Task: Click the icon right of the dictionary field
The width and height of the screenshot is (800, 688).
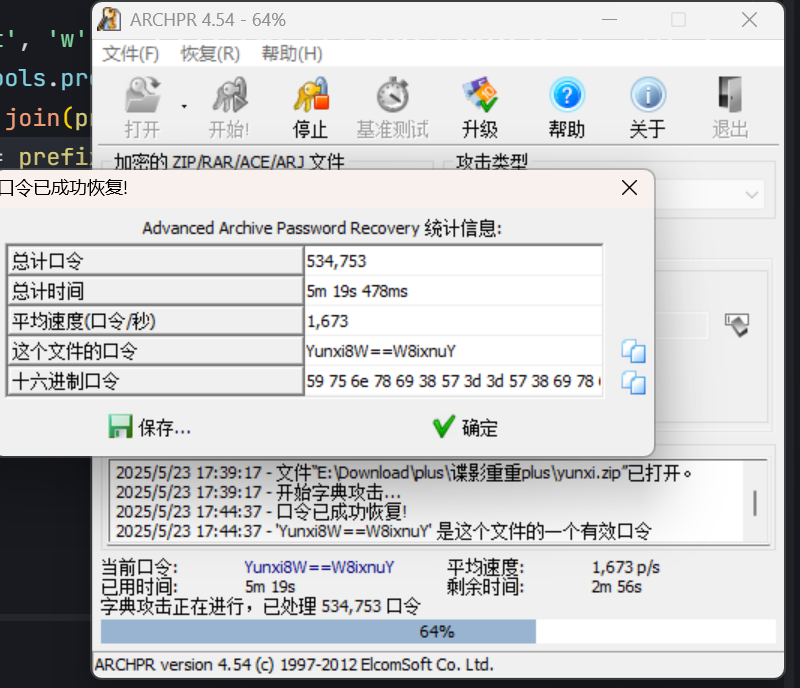Action: (x=736, y=325)
